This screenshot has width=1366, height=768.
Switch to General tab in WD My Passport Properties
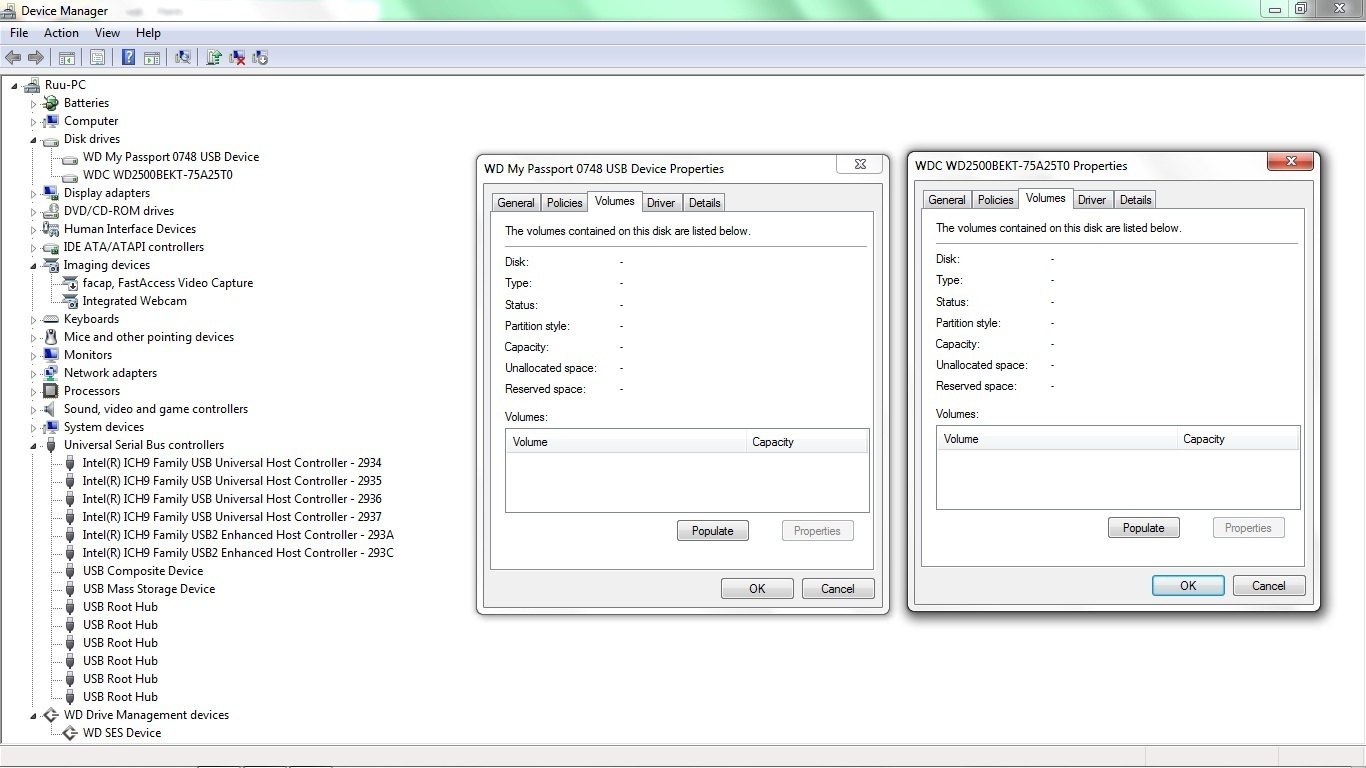516,203
